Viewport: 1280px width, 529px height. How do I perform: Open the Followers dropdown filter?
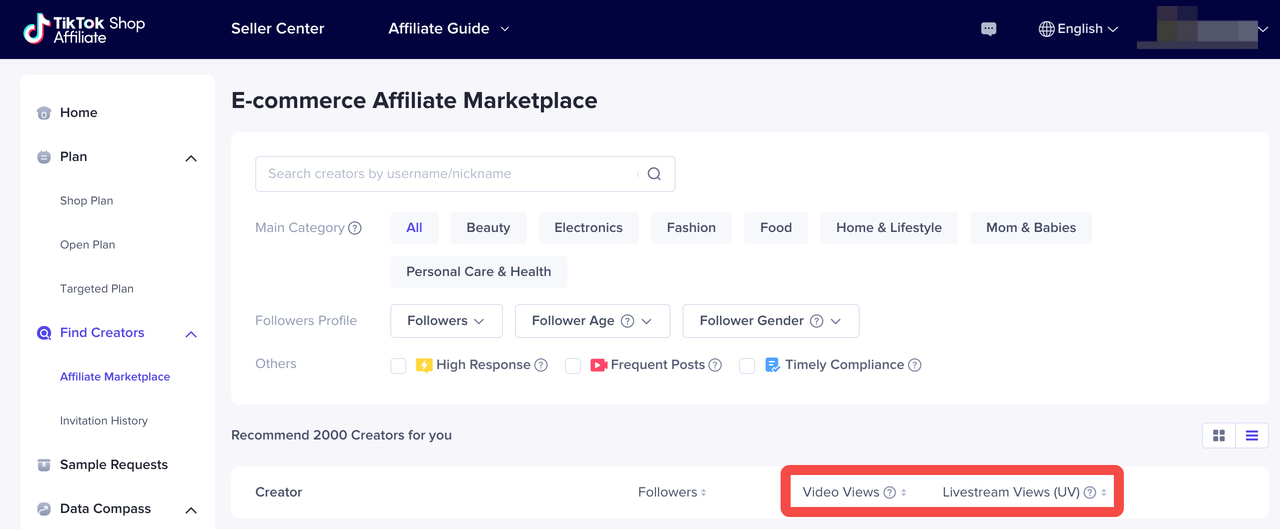click(446, 321)
